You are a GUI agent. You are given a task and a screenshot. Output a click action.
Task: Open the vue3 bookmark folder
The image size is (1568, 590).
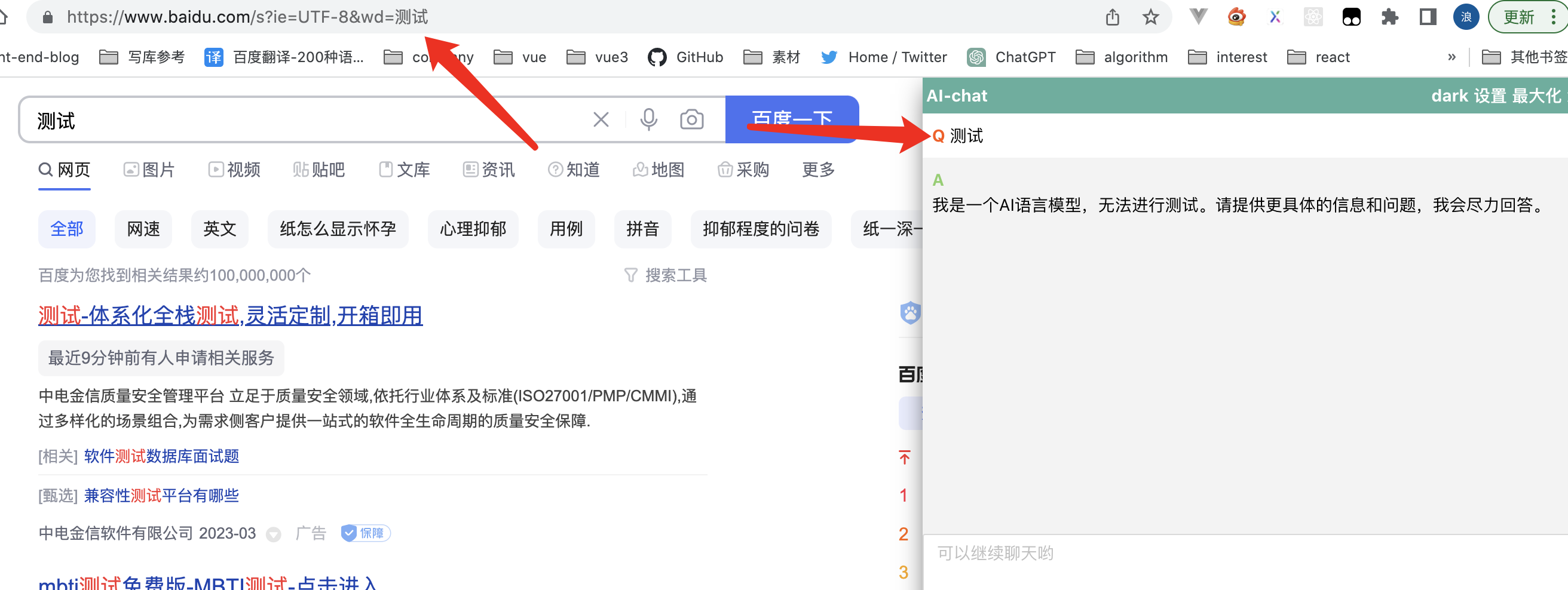(596, 57)
